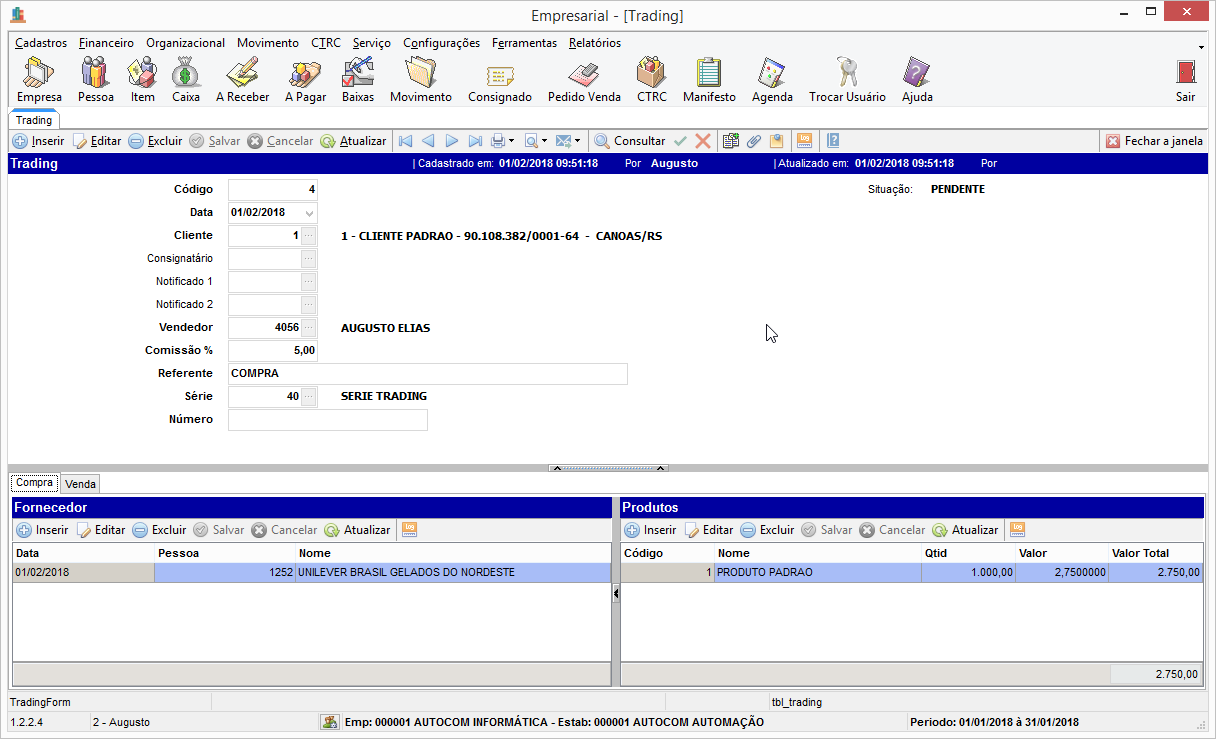Image resolution: width=1216 pixels, height=739 pixels.
Task: Open the Financeiro menu
Action: point(106,43)
